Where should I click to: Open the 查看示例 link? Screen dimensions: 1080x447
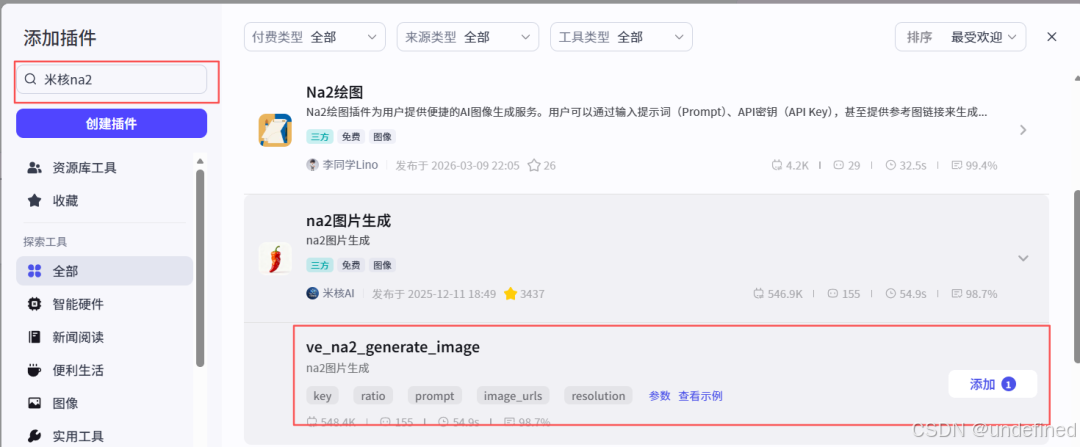point(700,396)
